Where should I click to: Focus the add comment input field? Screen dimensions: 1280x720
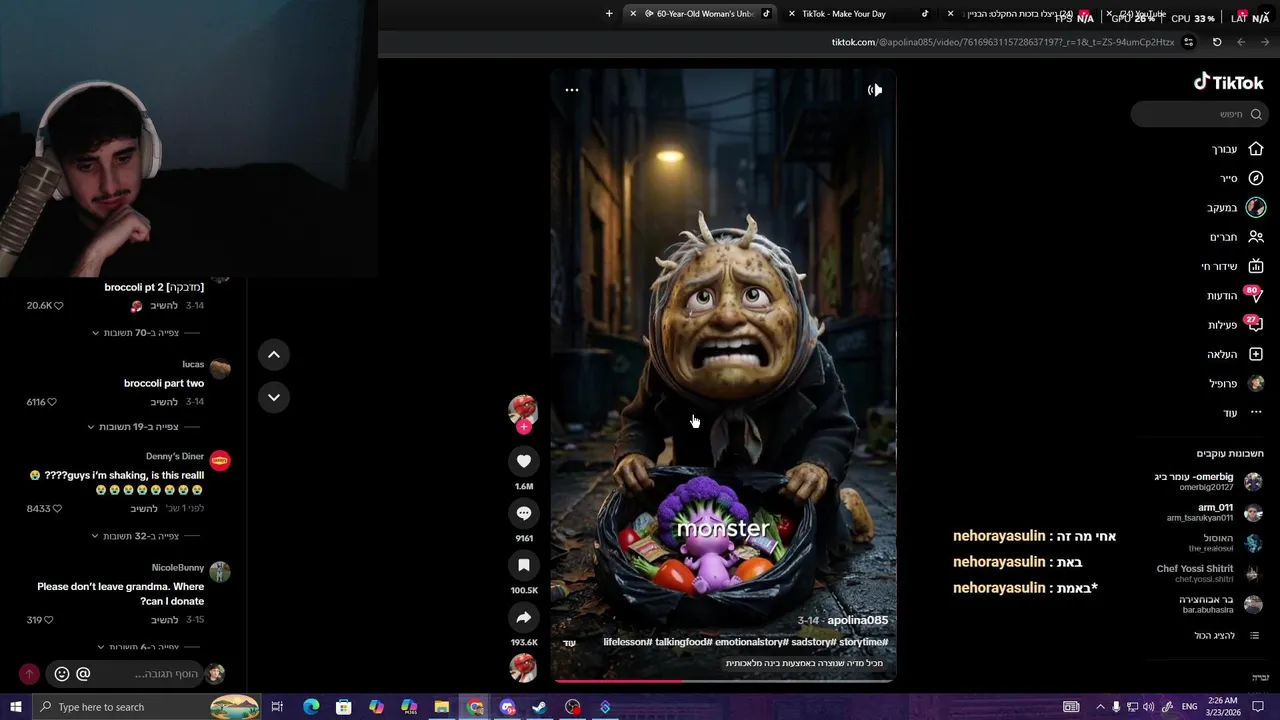point(152,674)
